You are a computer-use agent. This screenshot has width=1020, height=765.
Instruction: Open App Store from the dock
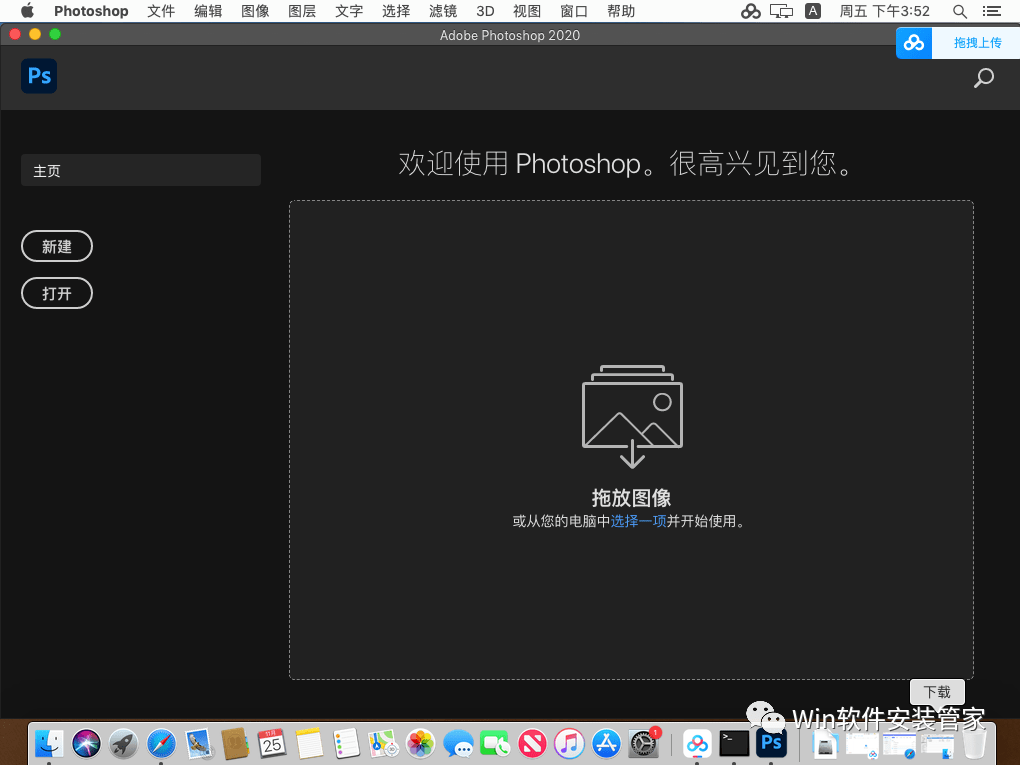coord(606,744)
